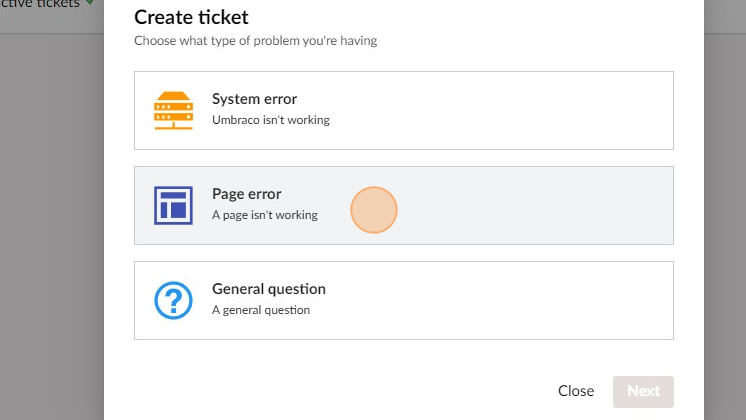Click the orange System error server icon
Screen dimensions: 746x420
pyautogui.click(x=173, y=110)
